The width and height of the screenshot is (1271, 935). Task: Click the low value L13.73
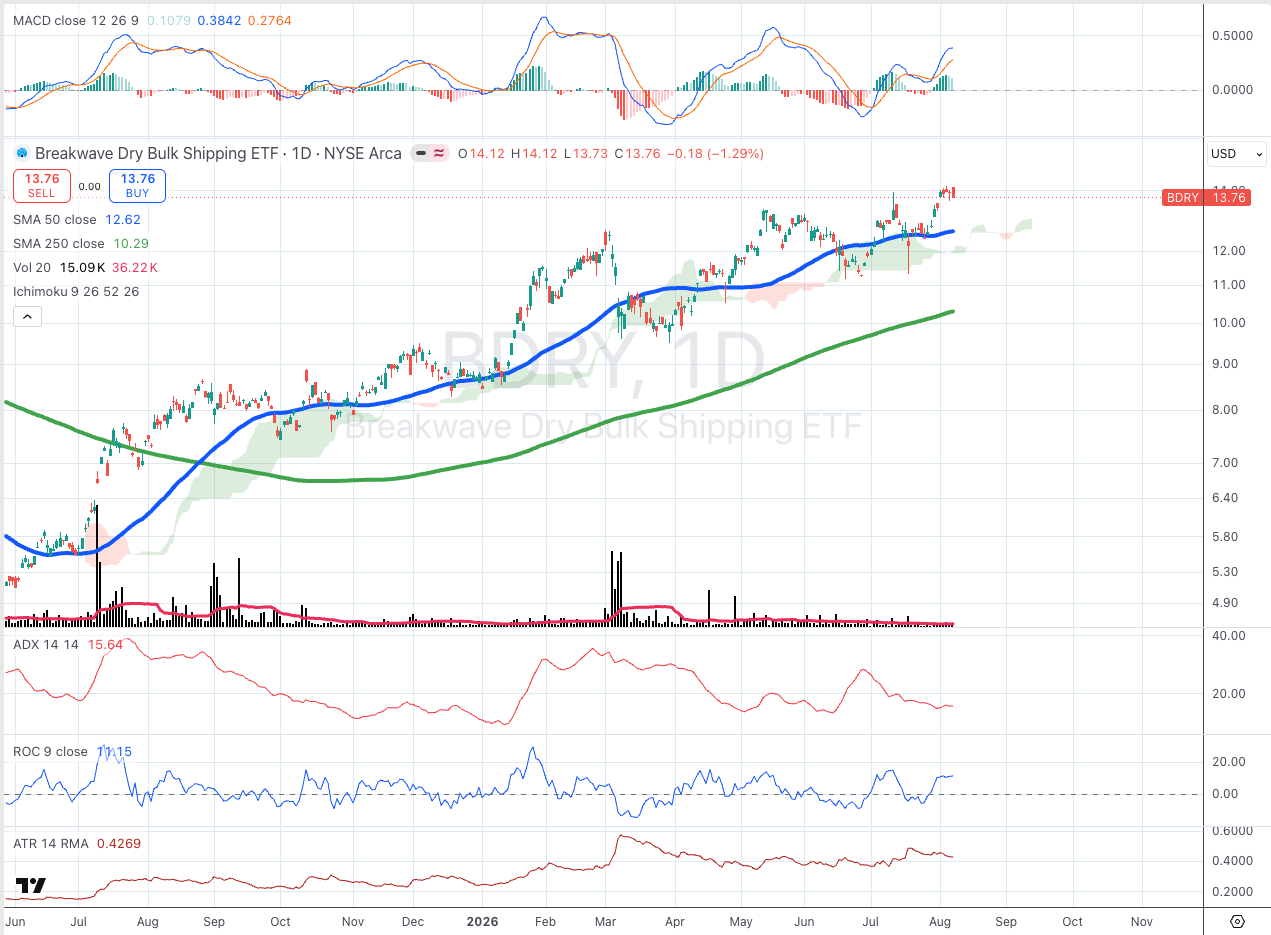tap(586, 154)
